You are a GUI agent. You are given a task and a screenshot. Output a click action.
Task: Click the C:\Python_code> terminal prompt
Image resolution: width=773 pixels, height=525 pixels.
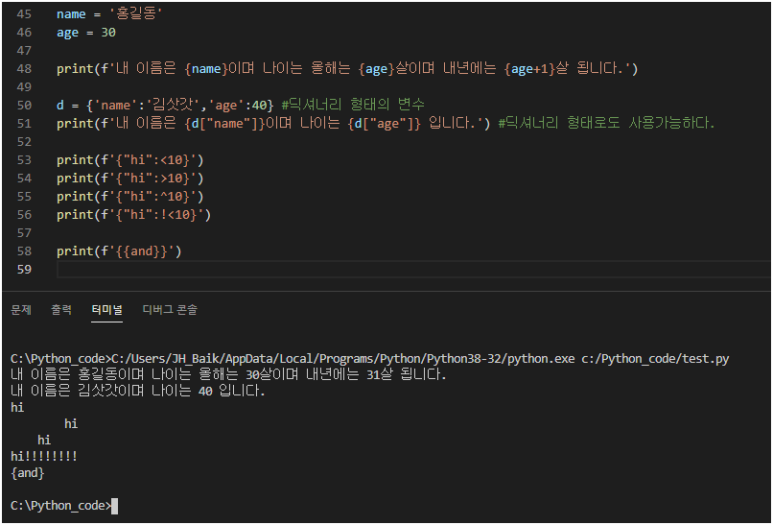coord(61,506)
